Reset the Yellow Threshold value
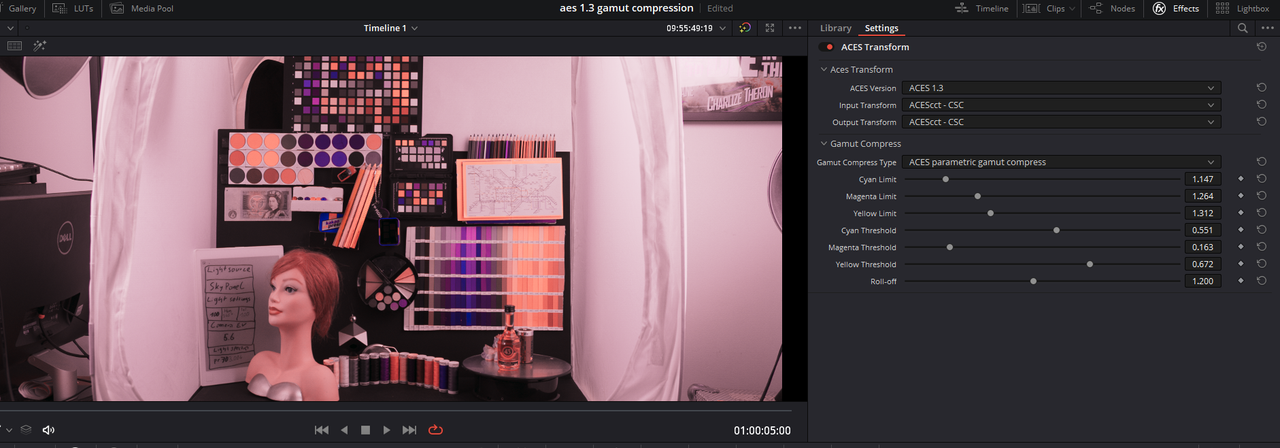 pyautogui.click(x=1262, y=264)
